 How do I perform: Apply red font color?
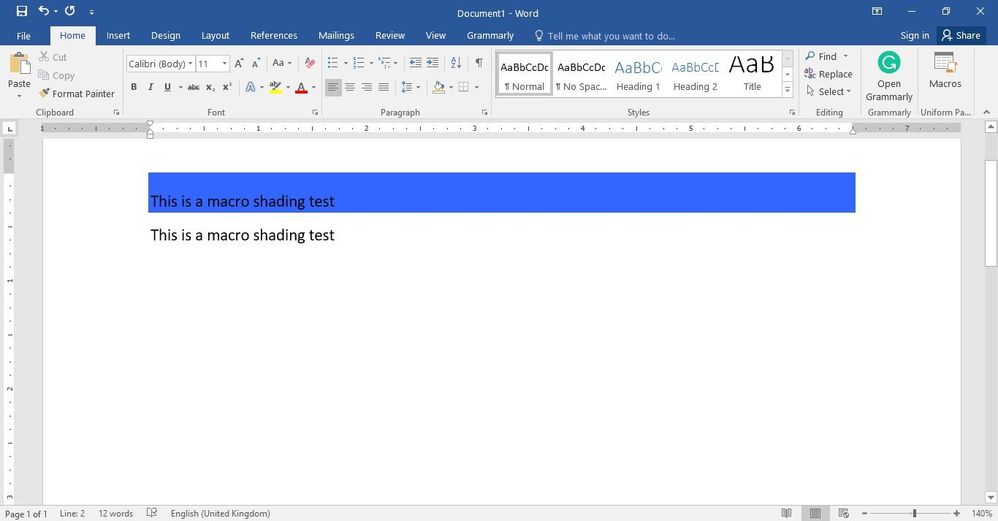[x=302, y=87]
